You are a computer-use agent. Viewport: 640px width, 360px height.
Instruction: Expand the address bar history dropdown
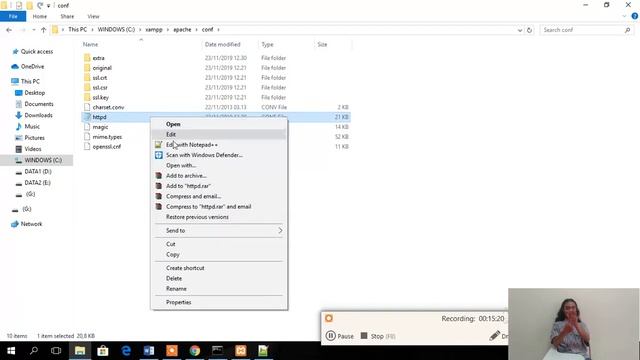(x=520, y=30)
